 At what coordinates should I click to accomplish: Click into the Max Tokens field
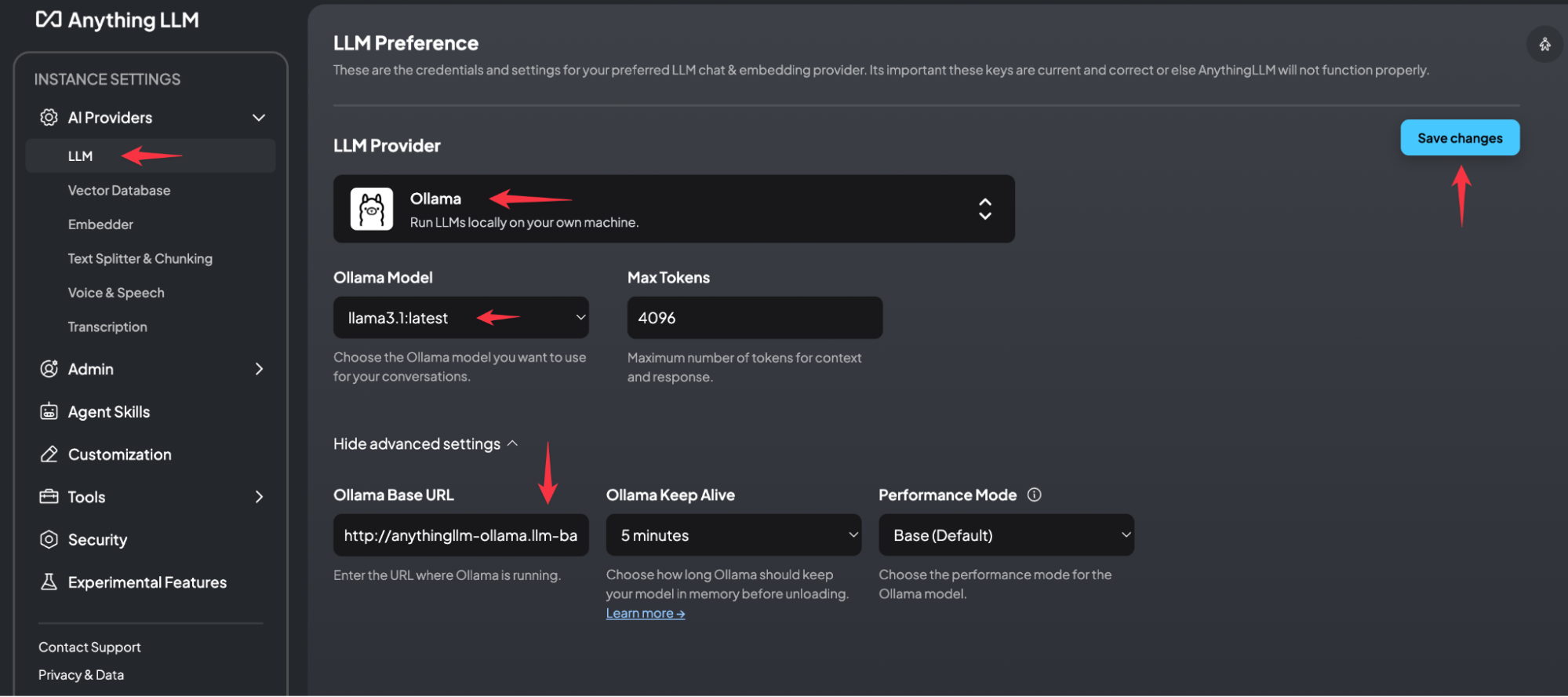pos(755,318)
